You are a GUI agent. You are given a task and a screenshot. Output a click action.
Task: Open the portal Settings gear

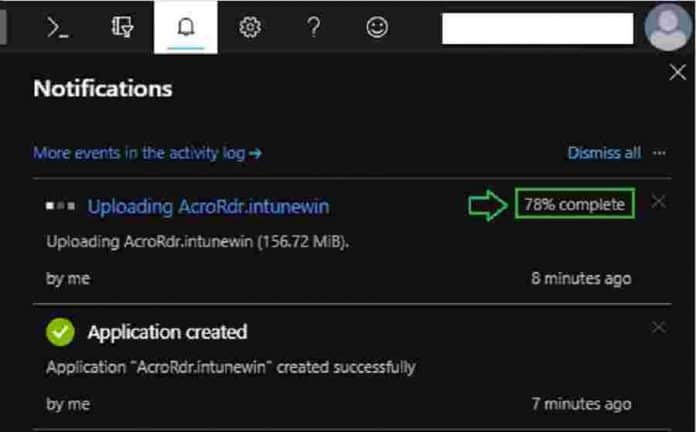[250, 28]
